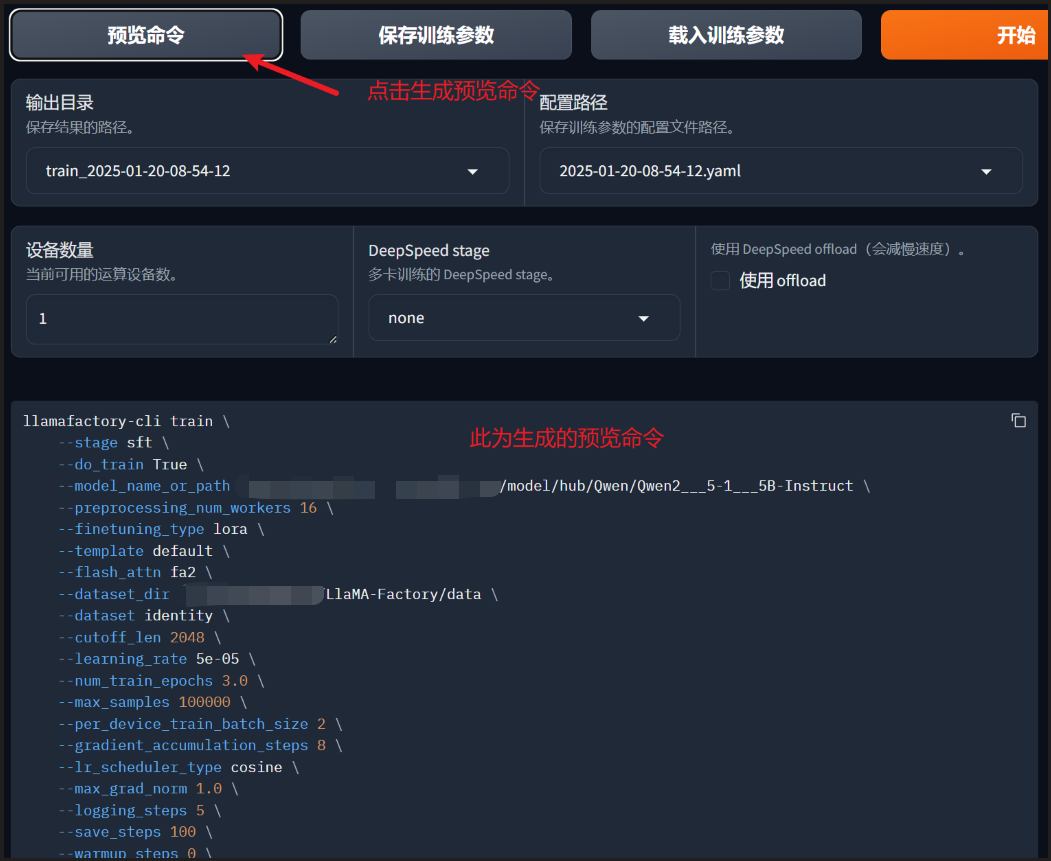
Task: Copy the generated command with the copy icon
Action: (1018, 420)
